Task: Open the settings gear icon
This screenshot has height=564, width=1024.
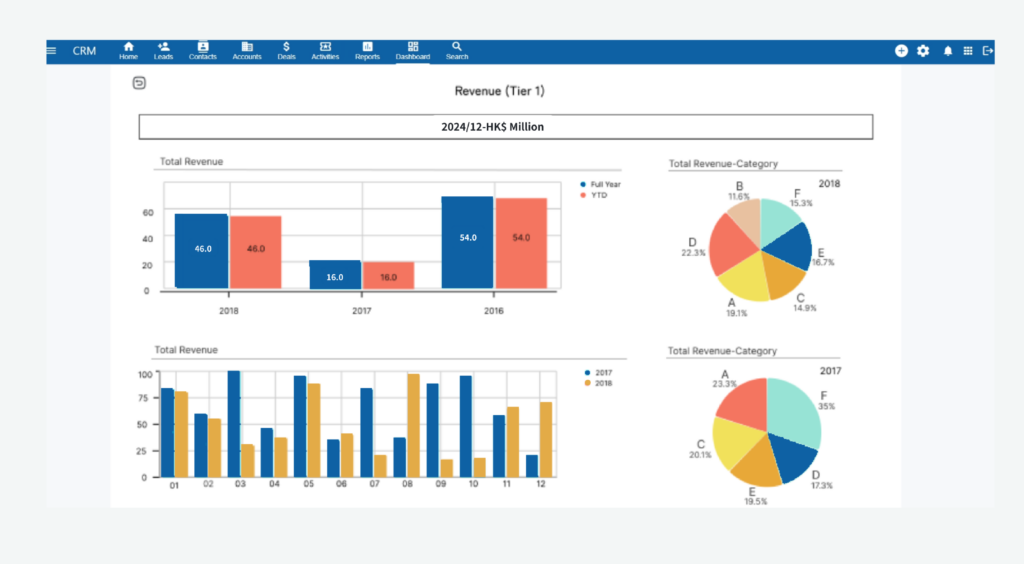Action: point(923,51)
